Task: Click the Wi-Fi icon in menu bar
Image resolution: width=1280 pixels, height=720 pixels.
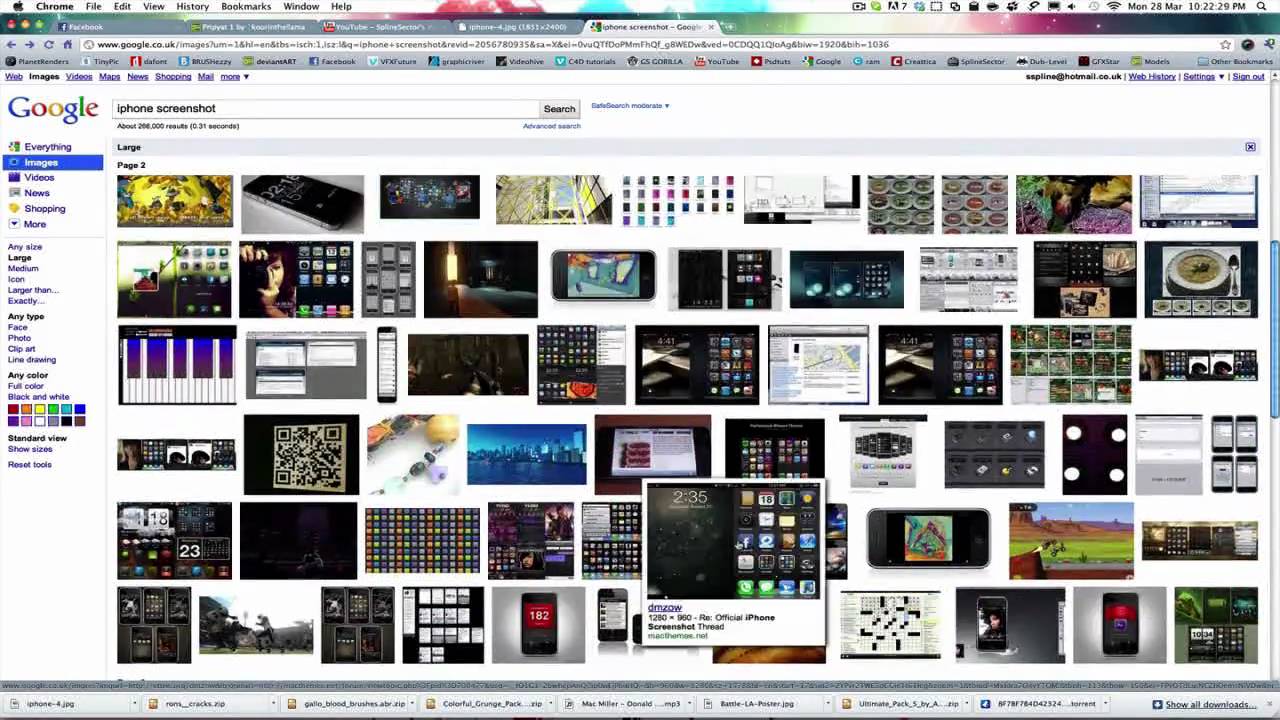Action: coord(1113,6)
